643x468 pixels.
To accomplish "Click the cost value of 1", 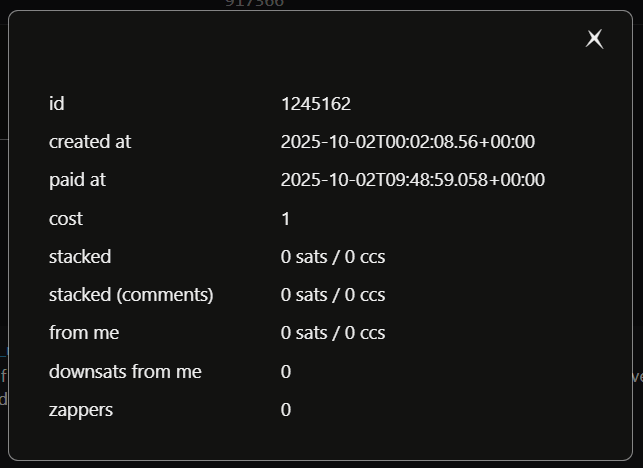I will [x=286, y=218].
